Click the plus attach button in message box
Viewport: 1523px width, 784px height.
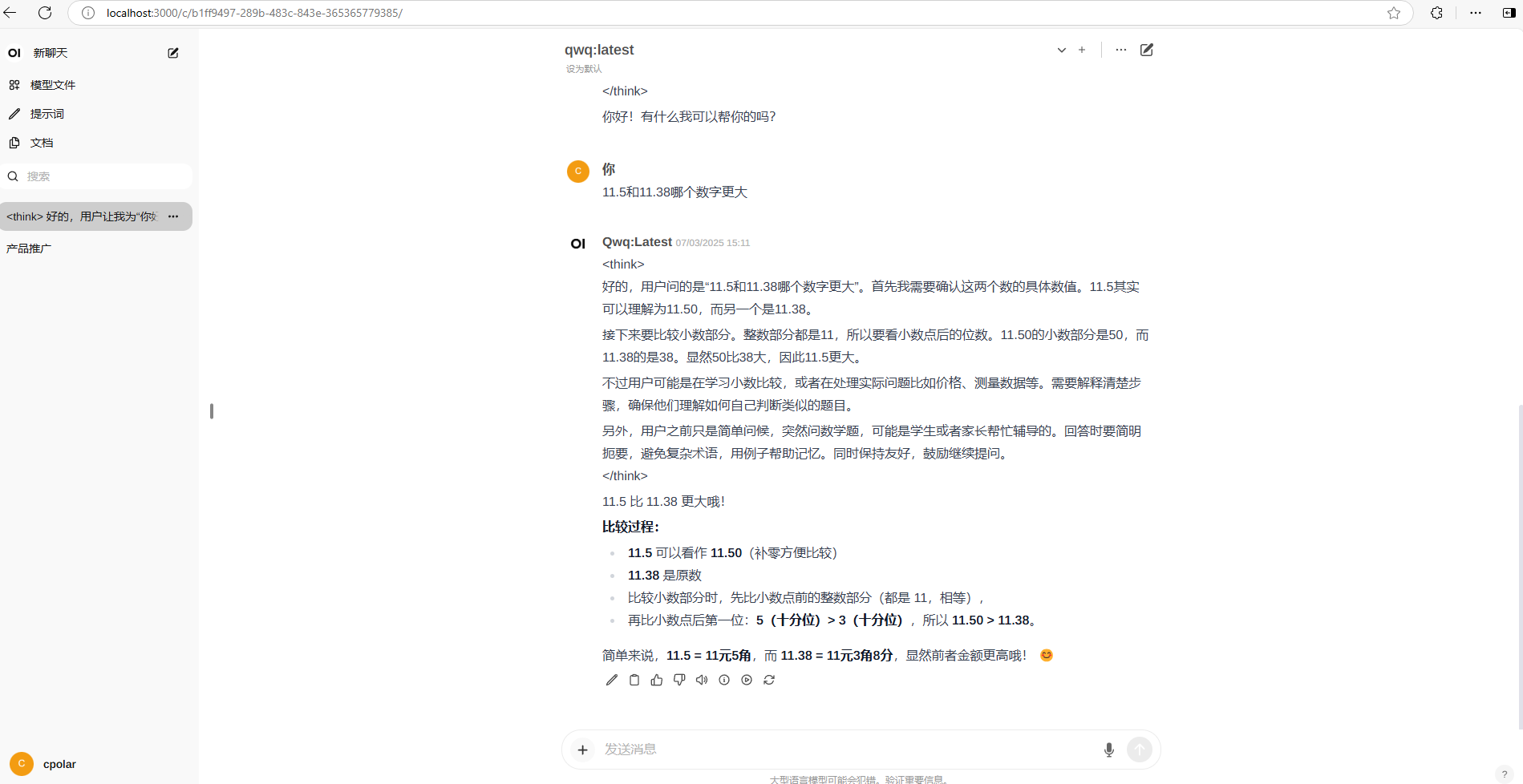[x=583, y=750]
